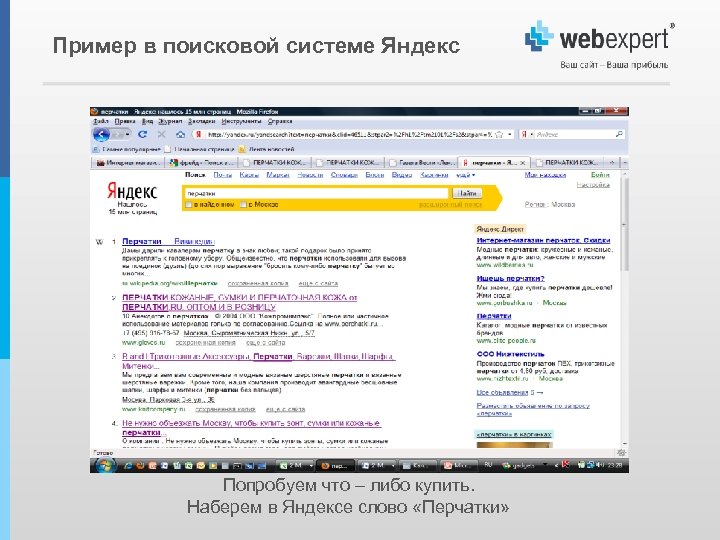Open ad 'Интернет-магазин перчаток. Скидки'
Viewport: 720px width, 540px height.
[x=543, y=240]
